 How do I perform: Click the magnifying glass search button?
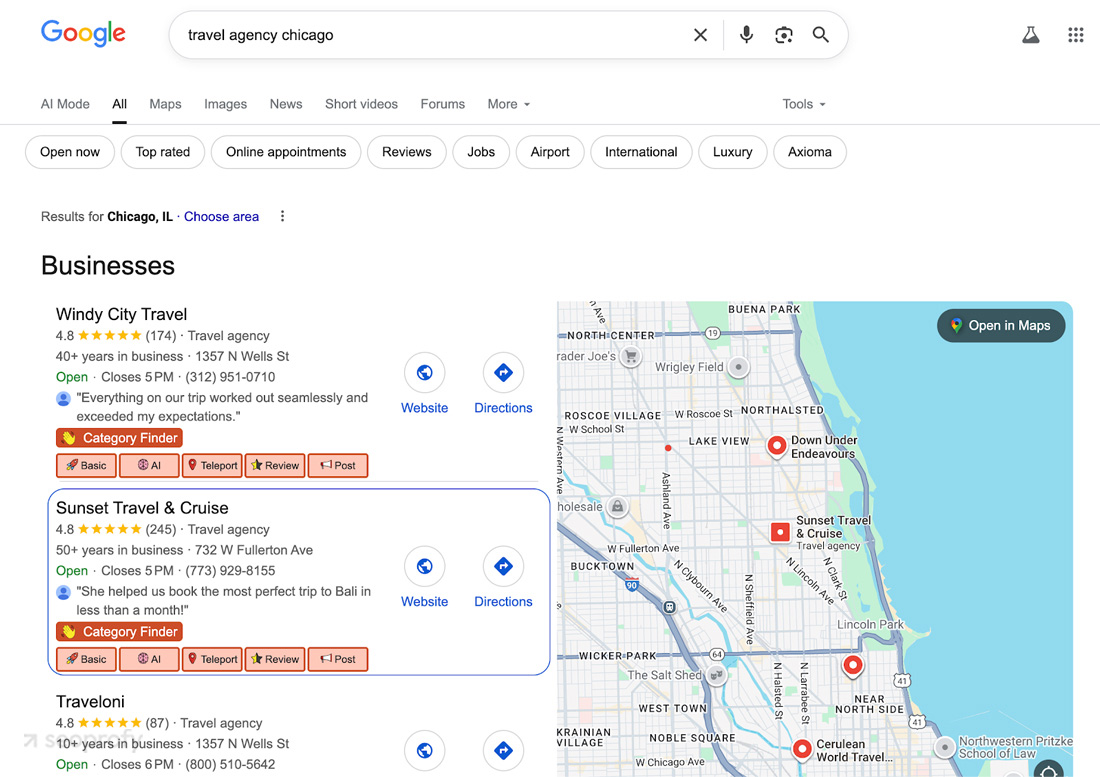point(821,35)
